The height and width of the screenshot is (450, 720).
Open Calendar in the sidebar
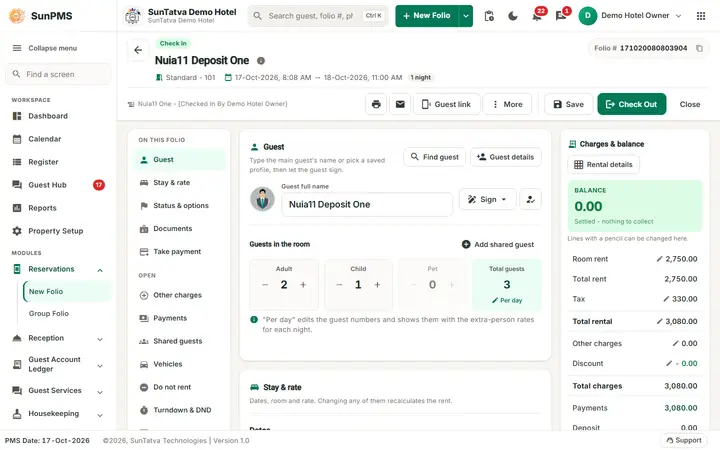coord(58,139)
